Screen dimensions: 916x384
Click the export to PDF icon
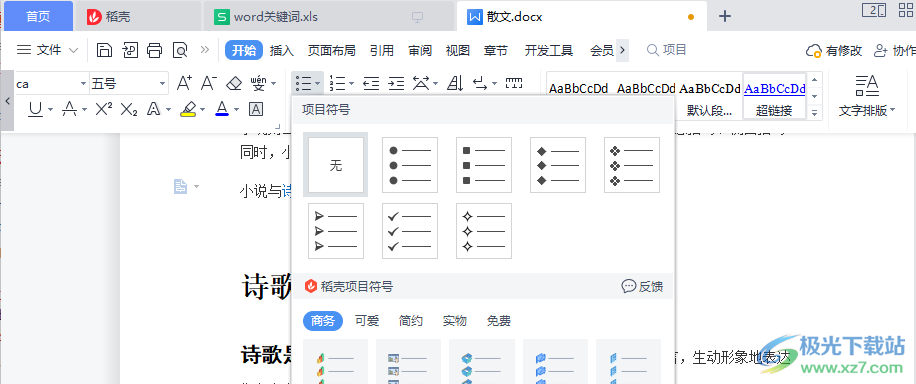pos(130,50)
